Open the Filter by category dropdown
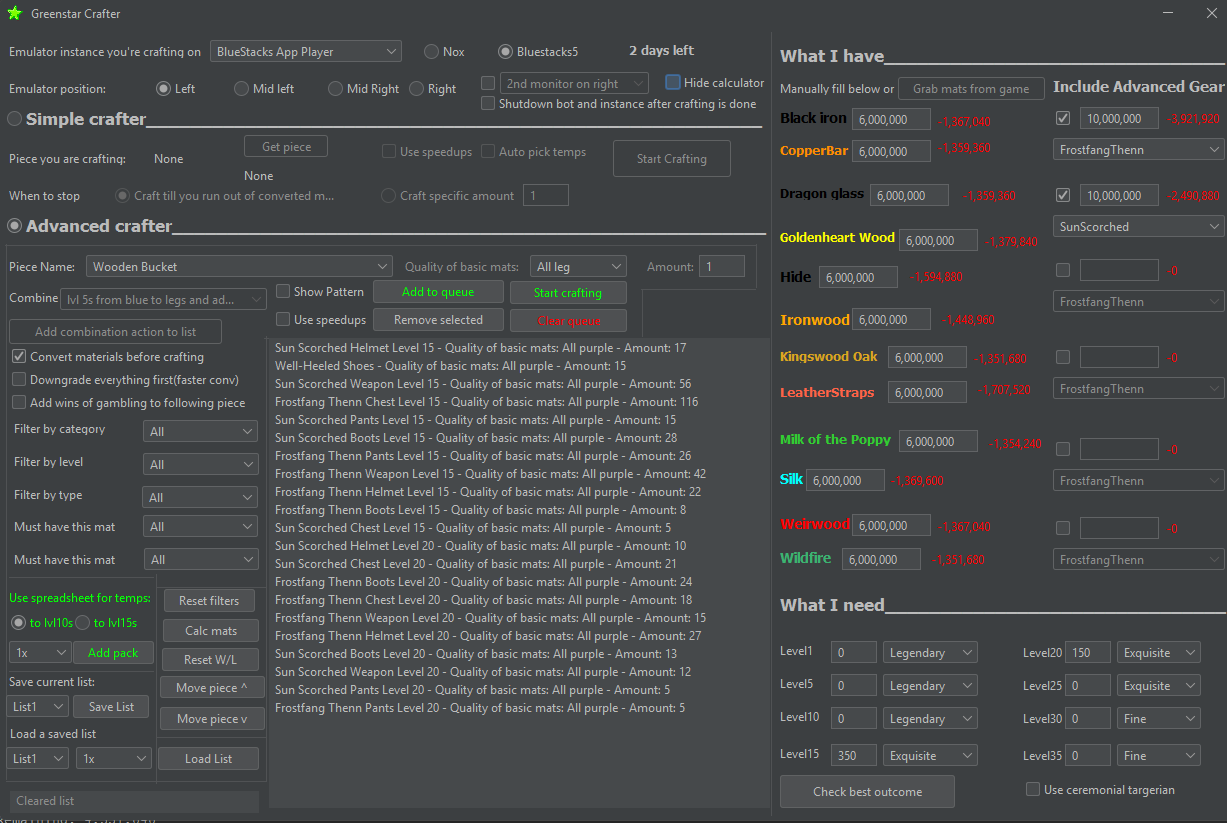 pyautogui.click(x=200, y=431)
